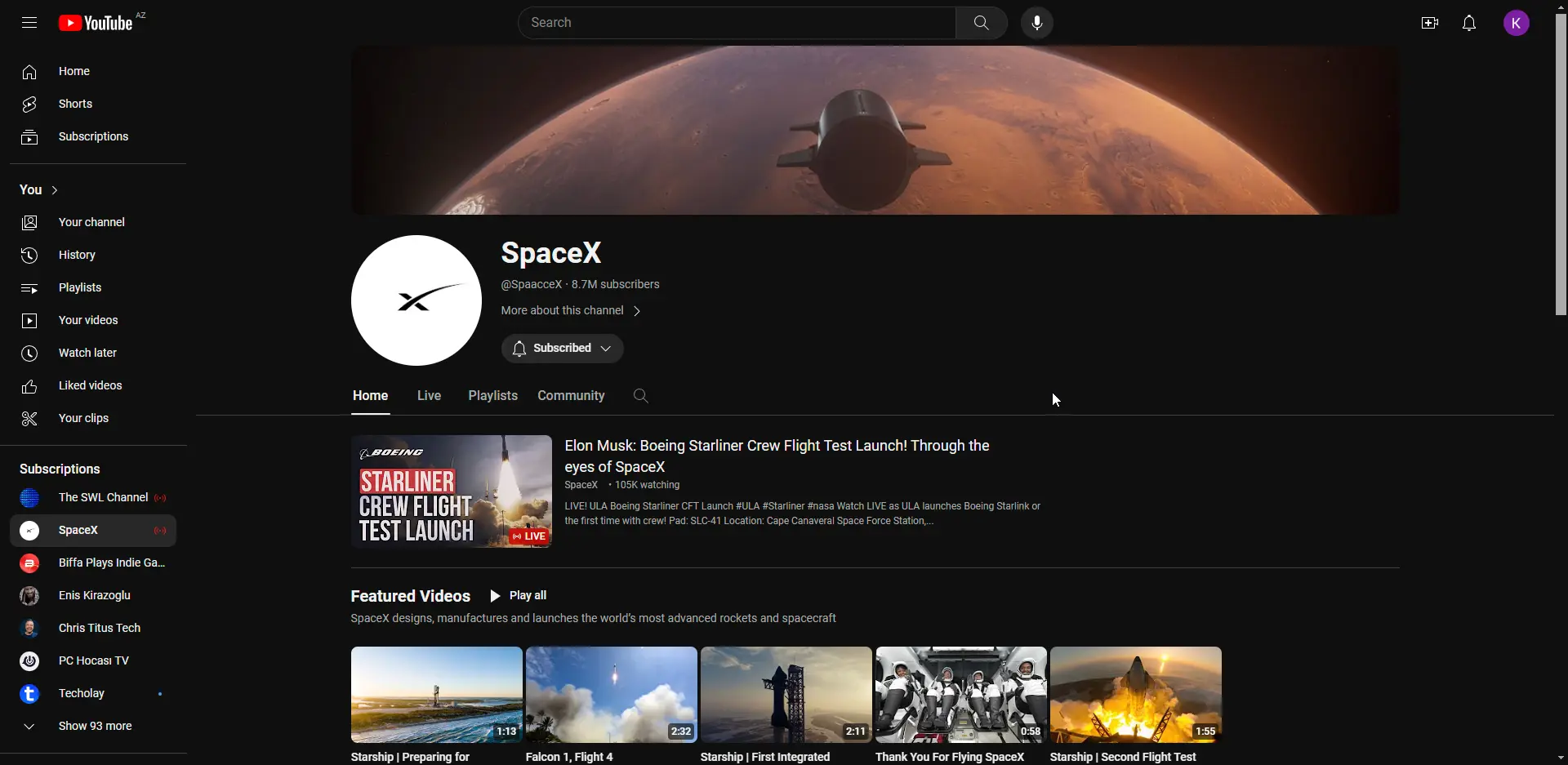Open Starship Preparing for video title
The width and height of the screenshot is (1568, 765).
pyautogui.click(x=410, y=757)
